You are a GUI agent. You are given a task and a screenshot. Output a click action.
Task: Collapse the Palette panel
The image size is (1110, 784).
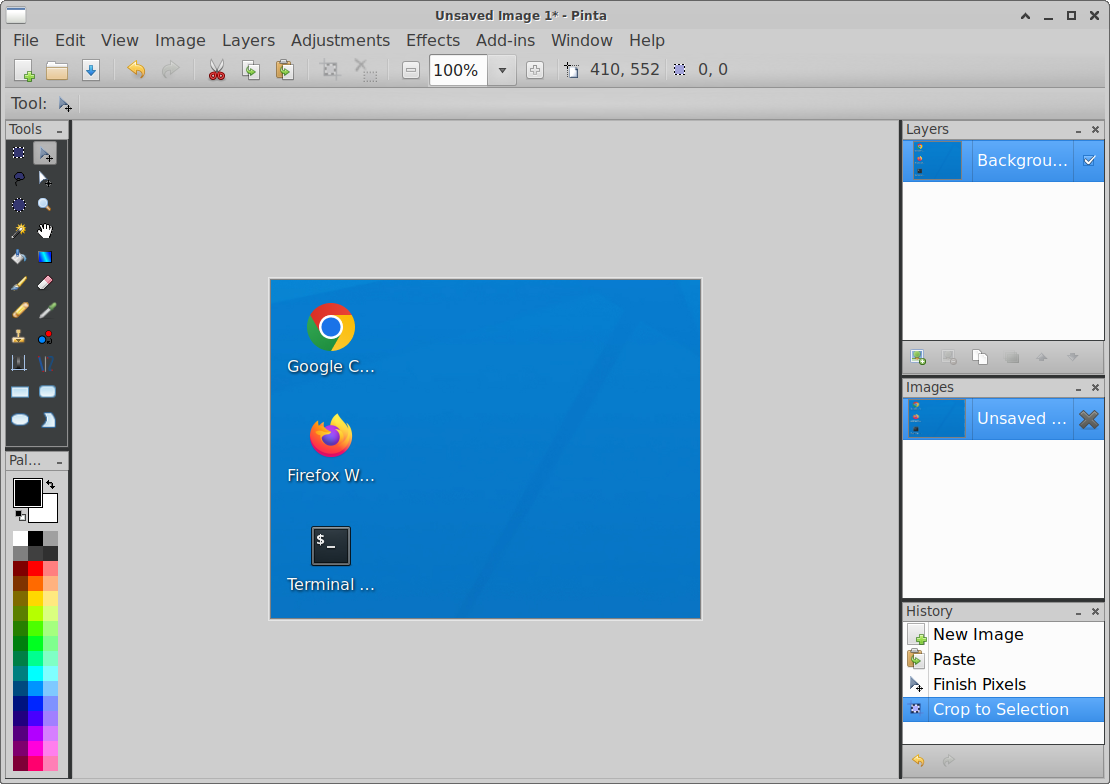click(59, 462)
